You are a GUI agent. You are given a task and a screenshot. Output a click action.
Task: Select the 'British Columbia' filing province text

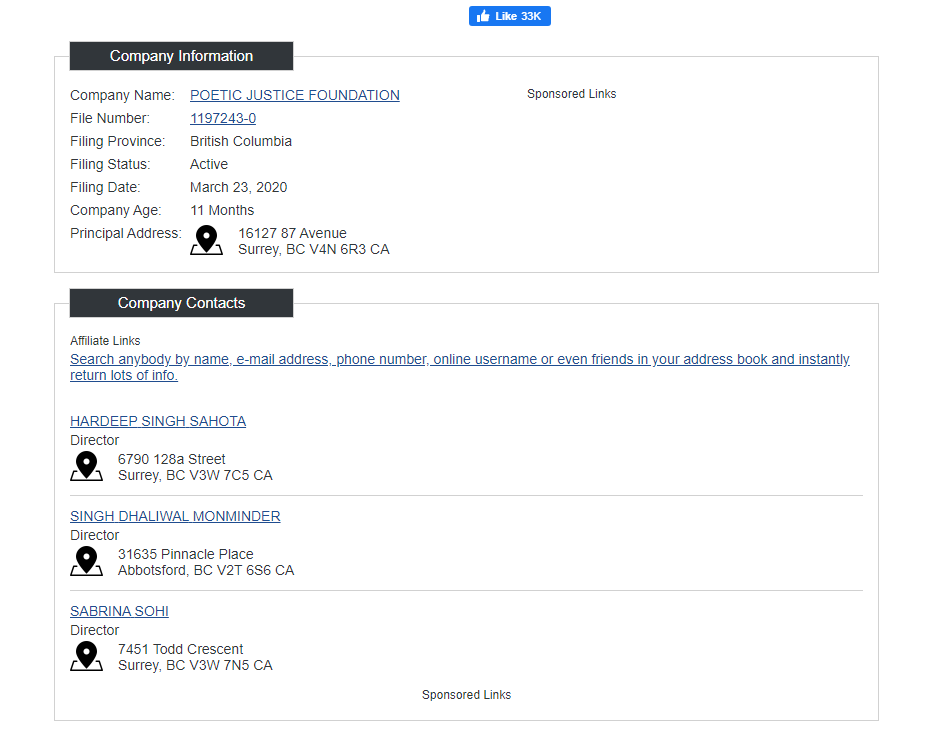(x=241, y=141)
